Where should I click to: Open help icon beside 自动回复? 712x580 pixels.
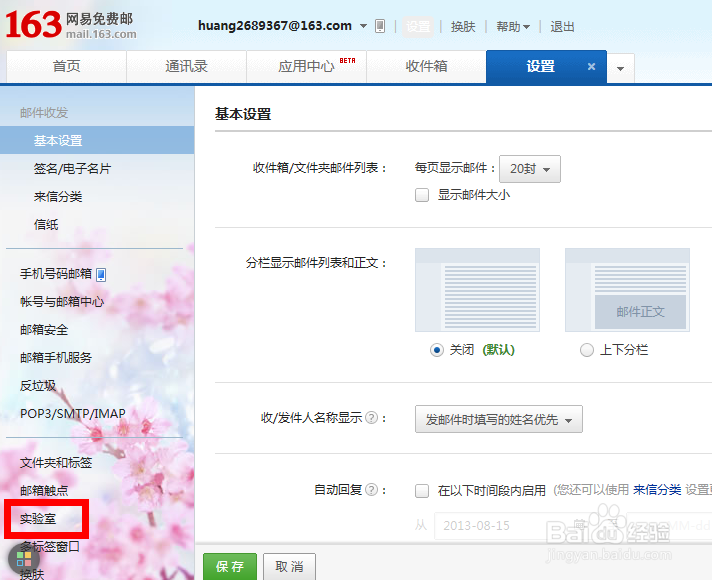(371, 490)
